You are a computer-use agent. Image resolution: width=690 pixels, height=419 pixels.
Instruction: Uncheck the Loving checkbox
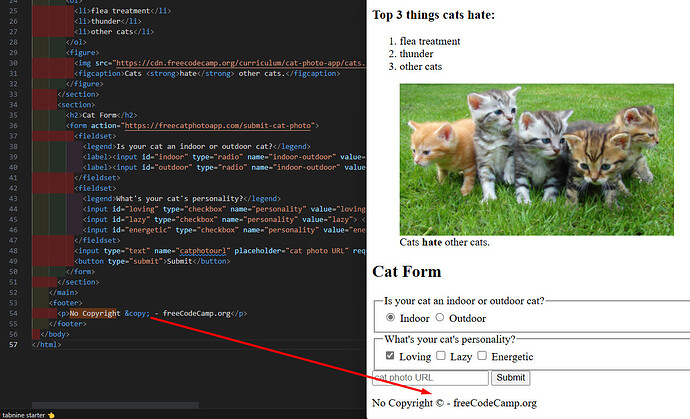click(x=390, y=356)
